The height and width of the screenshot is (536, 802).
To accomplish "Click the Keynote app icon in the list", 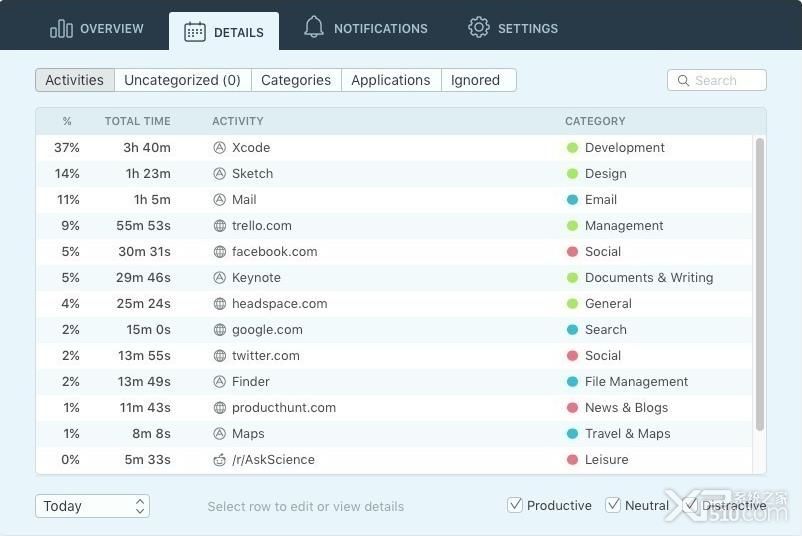I will (x=219, y=278).
